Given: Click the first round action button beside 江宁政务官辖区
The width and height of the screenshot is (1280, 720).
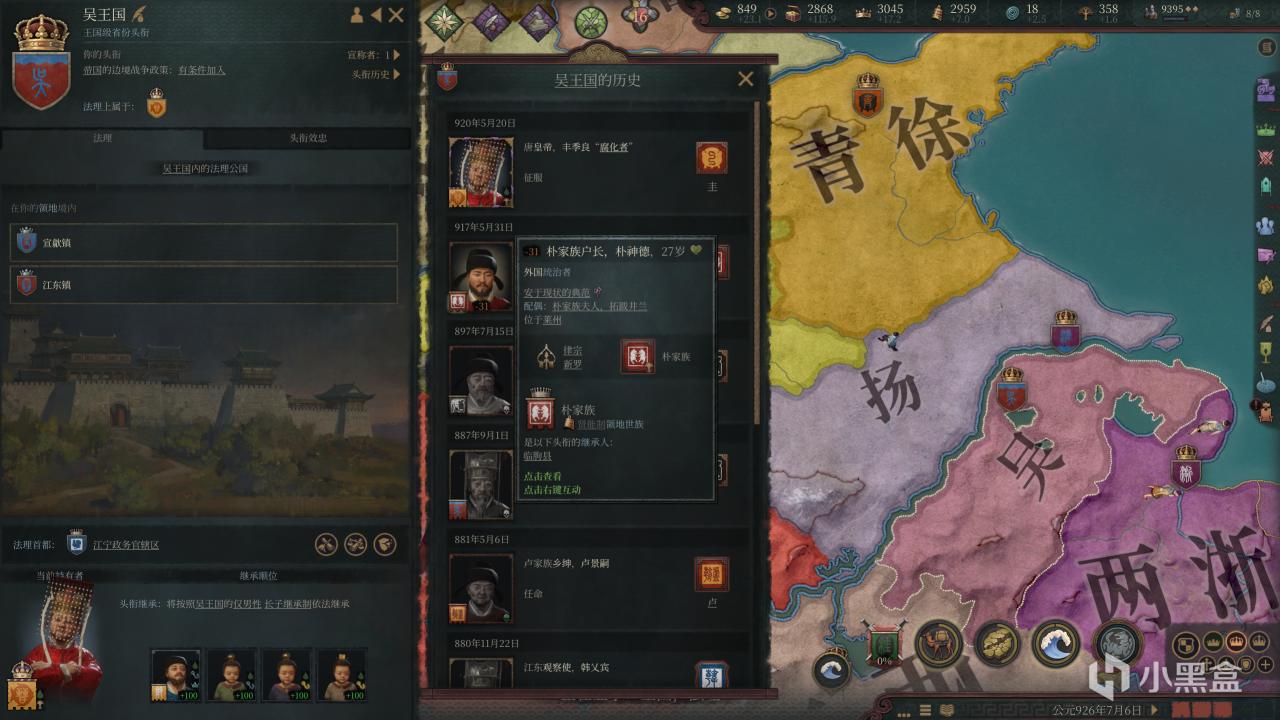Looking at the screenshot, I should (x=326, y=544).
